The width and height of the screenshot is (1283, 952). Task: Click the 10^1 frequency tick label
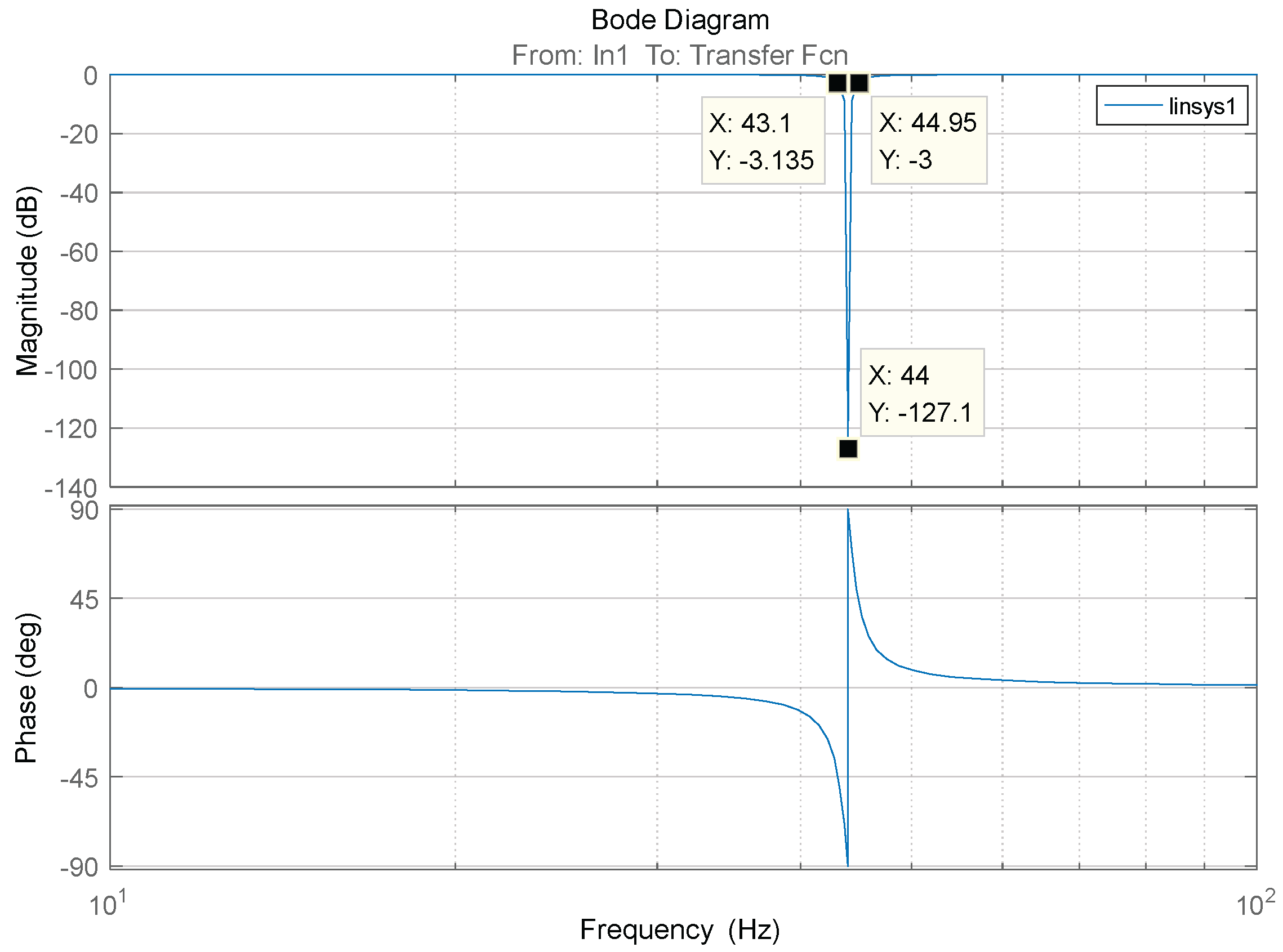point(107,905)
